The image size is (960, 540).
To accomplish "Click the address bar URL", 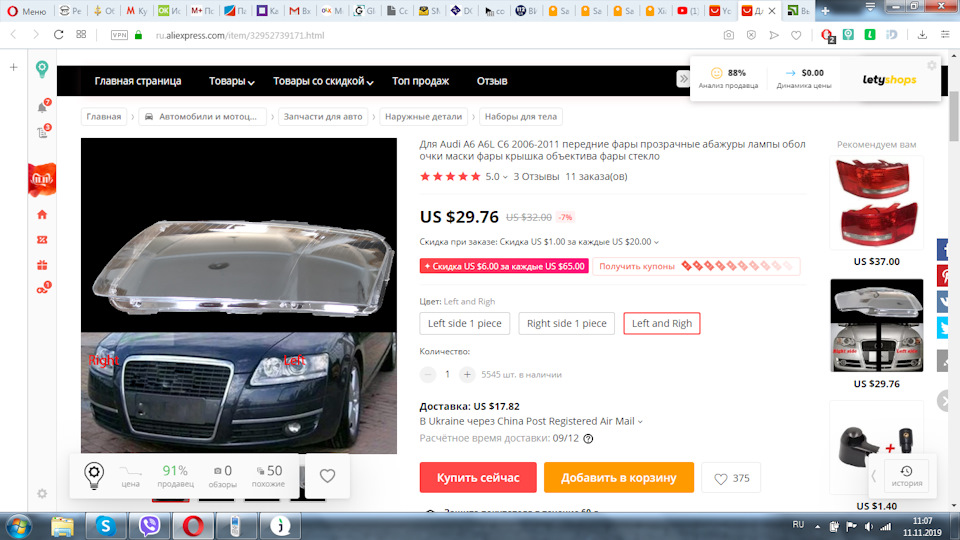I will 240,36.
